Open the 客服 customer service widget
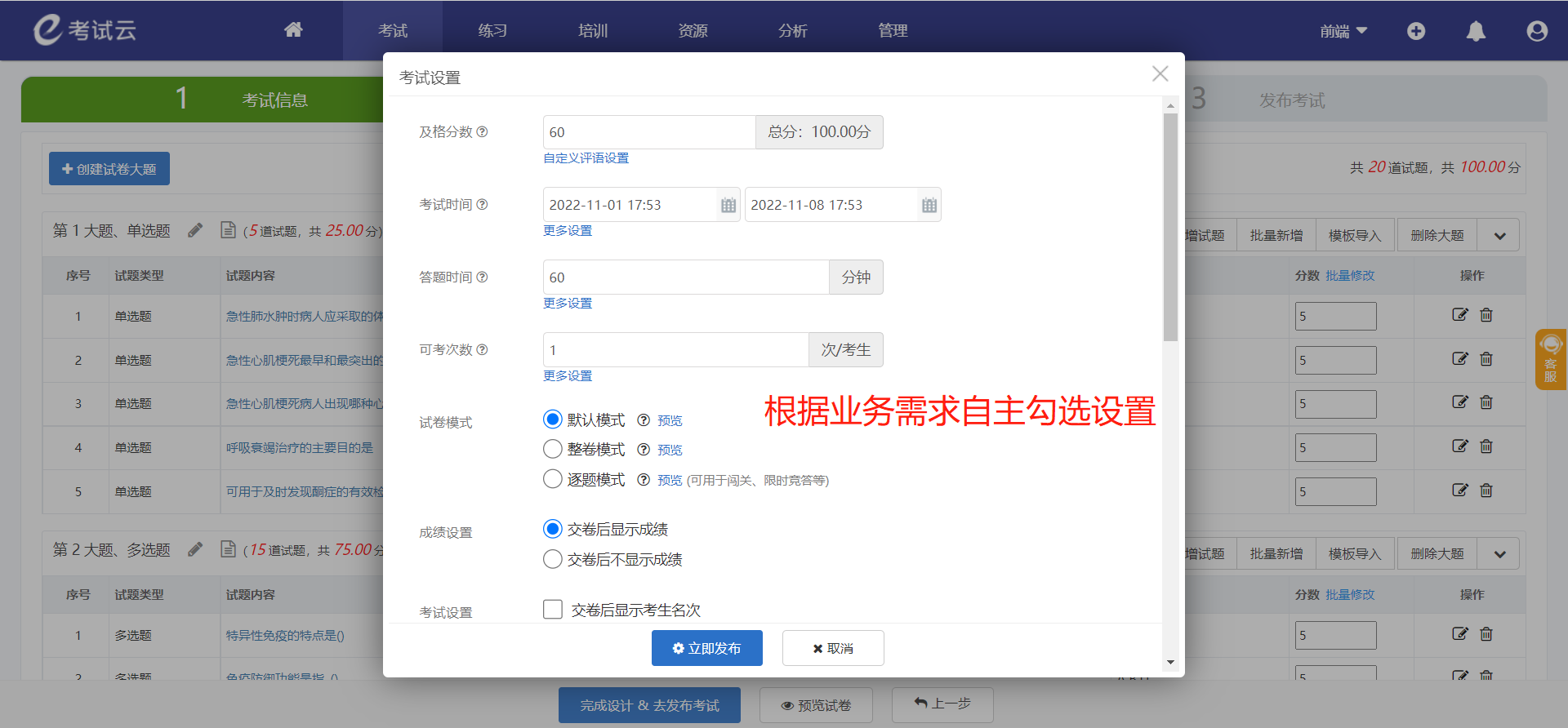Viewport: 1568px width, 728px height. pyautogui.click(x=1551, y=359)
